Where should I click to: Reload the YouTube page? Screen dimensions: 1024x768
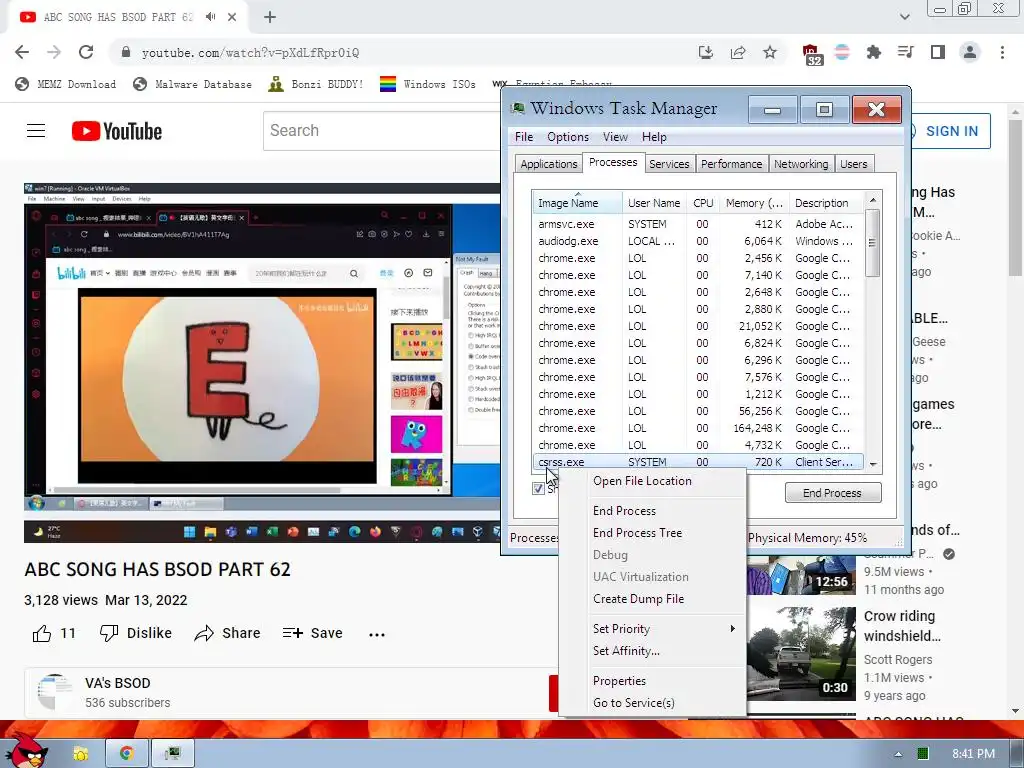(86, 52)
